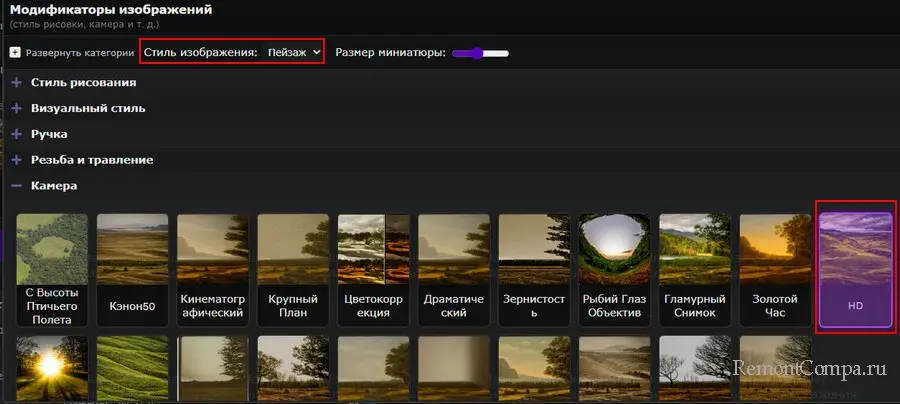The width and height of the screenshot is (900, 404).
Task: Click the sun-through-tree thumbnail in second row
Action: coord(52,370)
